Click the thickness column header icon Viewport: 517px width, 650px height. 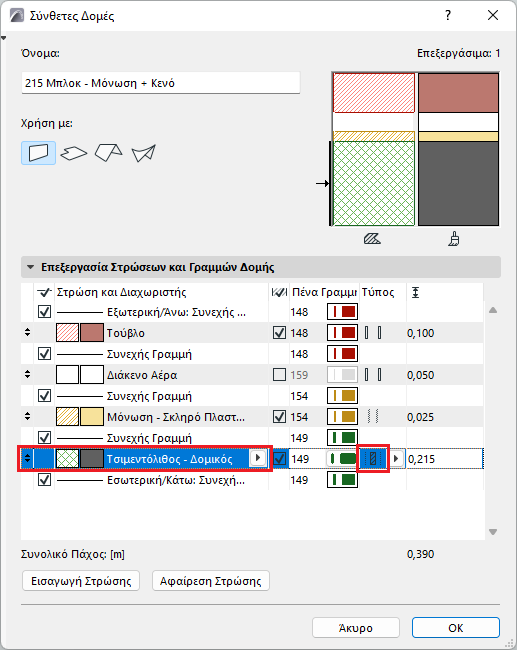[415, 293]
